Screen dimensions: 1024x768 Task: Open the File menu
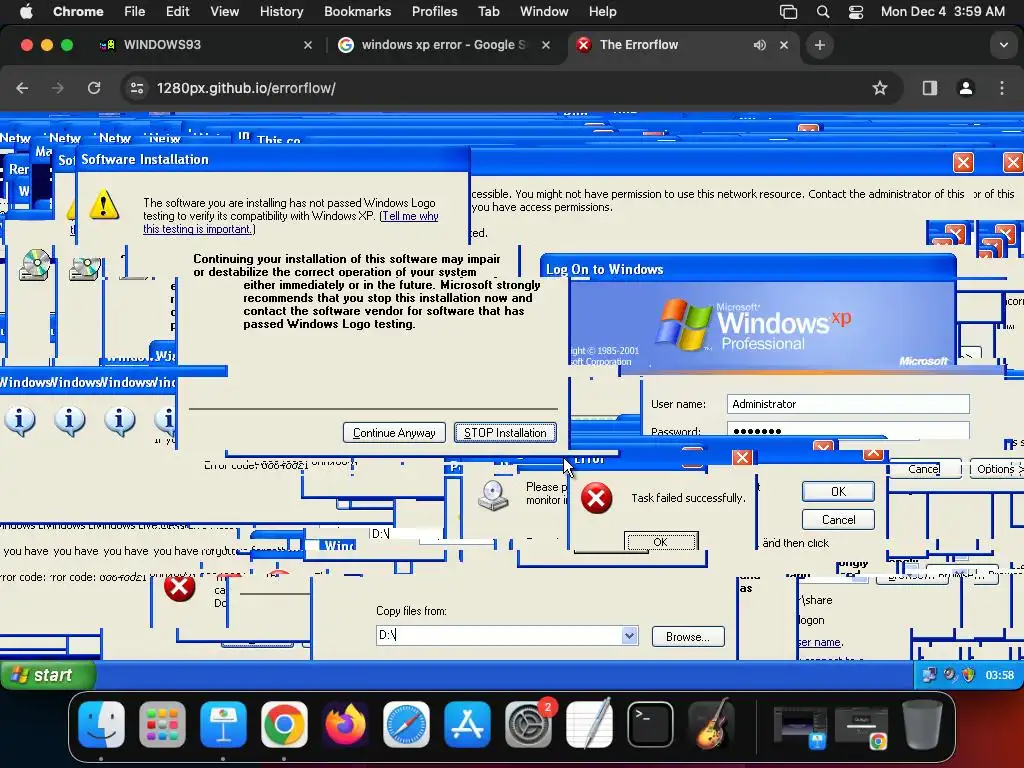(135, 11)
